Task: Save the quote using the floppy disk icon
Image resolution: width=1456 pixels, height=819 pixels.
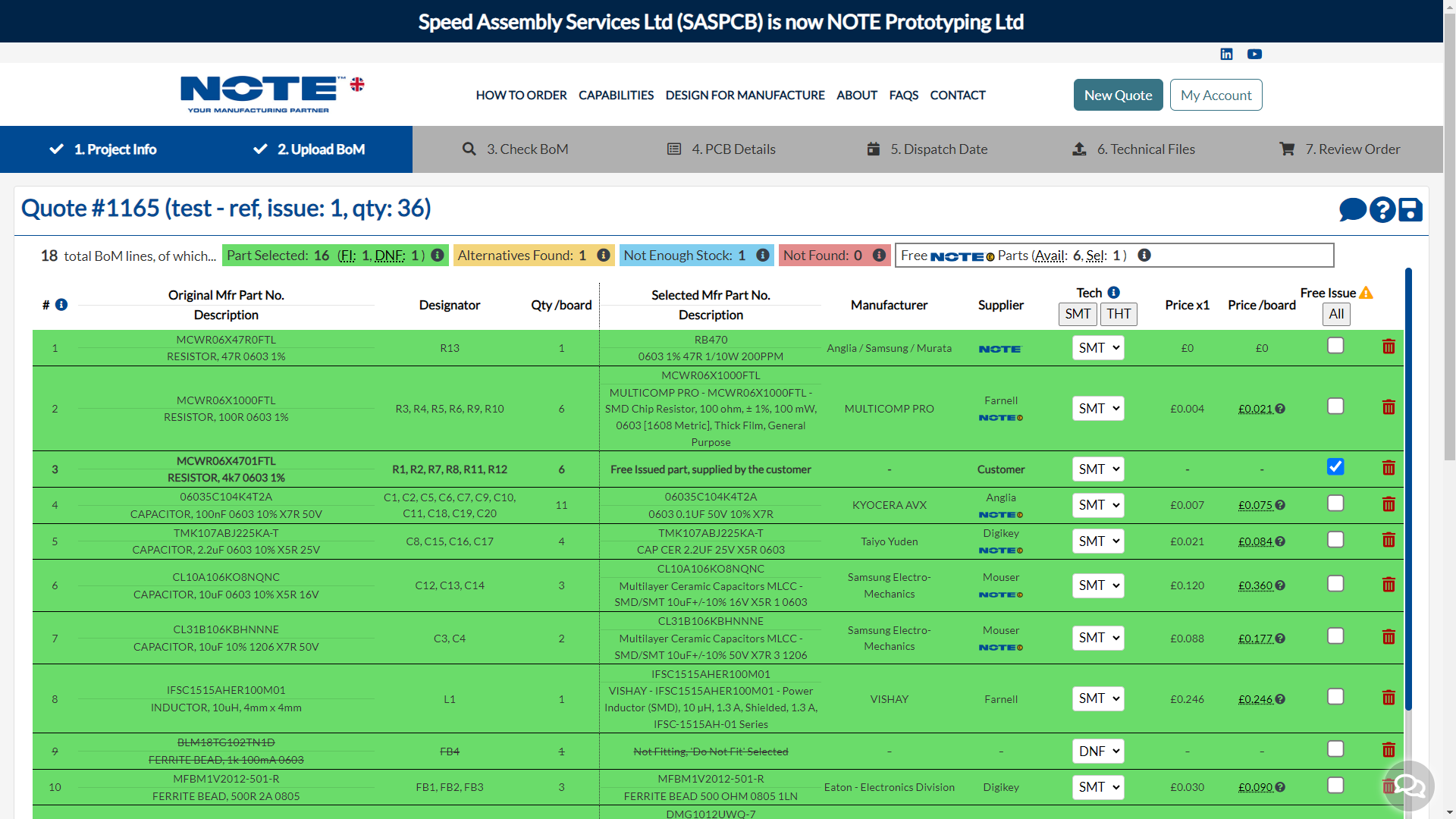Action: click(x=1410, y=210)
